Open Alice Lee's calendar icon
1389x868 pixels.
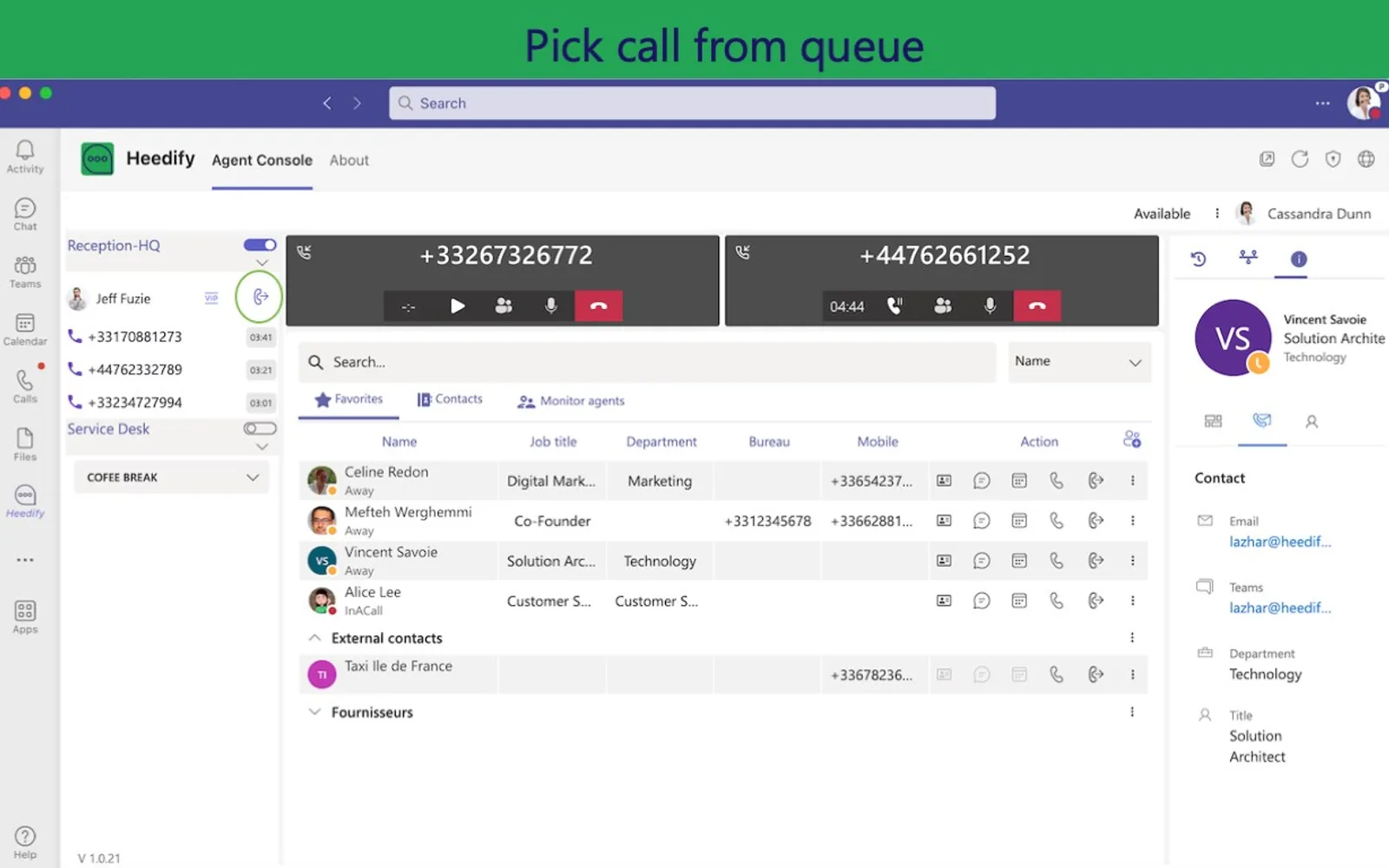[1019, 601]
